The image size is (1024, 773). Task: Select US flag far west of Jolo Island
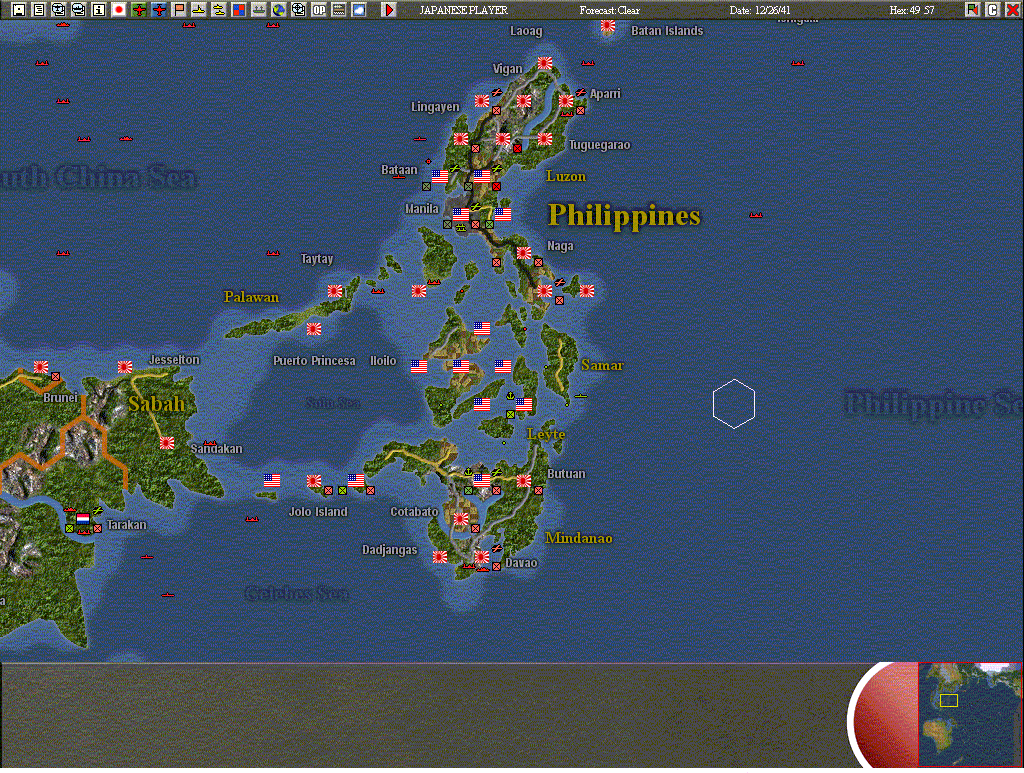pyautogui.click(x=272, y=480)
